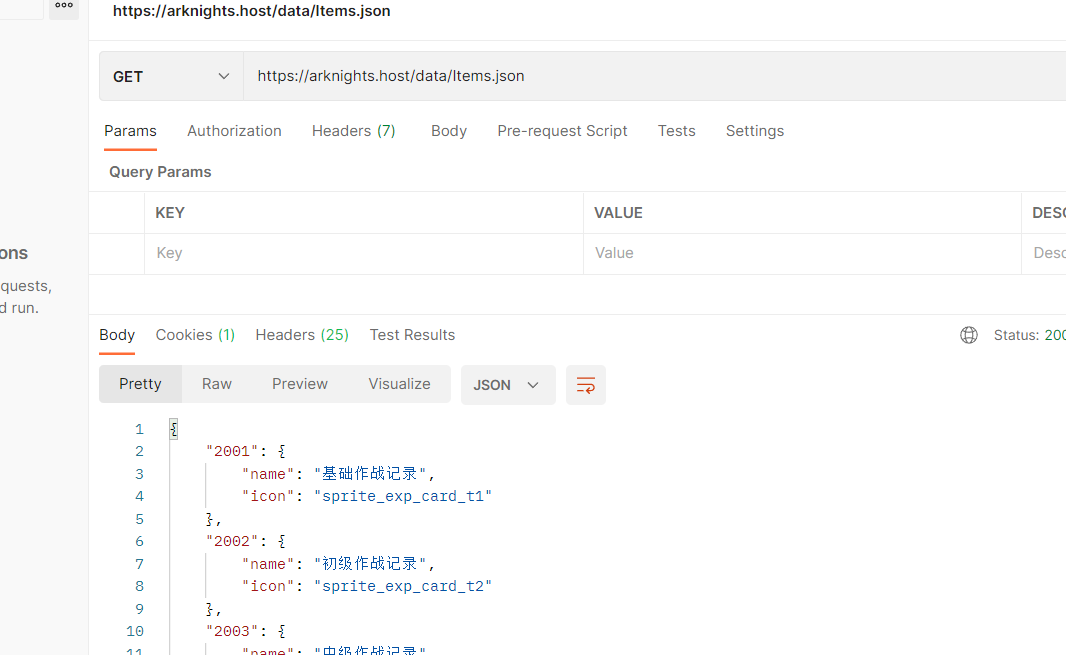Click the Visualize view button

pyautogui.click(x=399, y=384)
